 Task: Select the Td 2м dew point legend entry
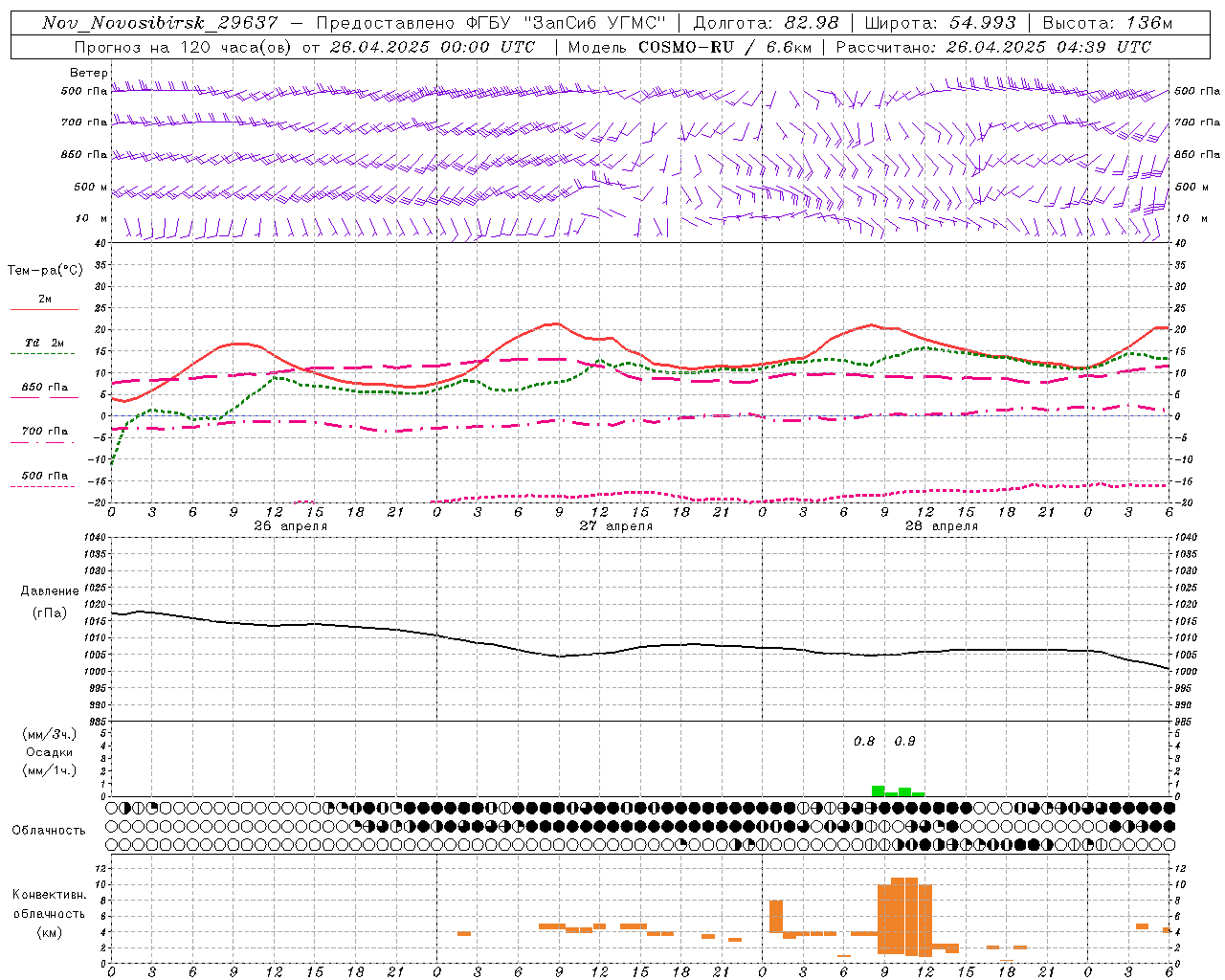click(x=44, y=345)
